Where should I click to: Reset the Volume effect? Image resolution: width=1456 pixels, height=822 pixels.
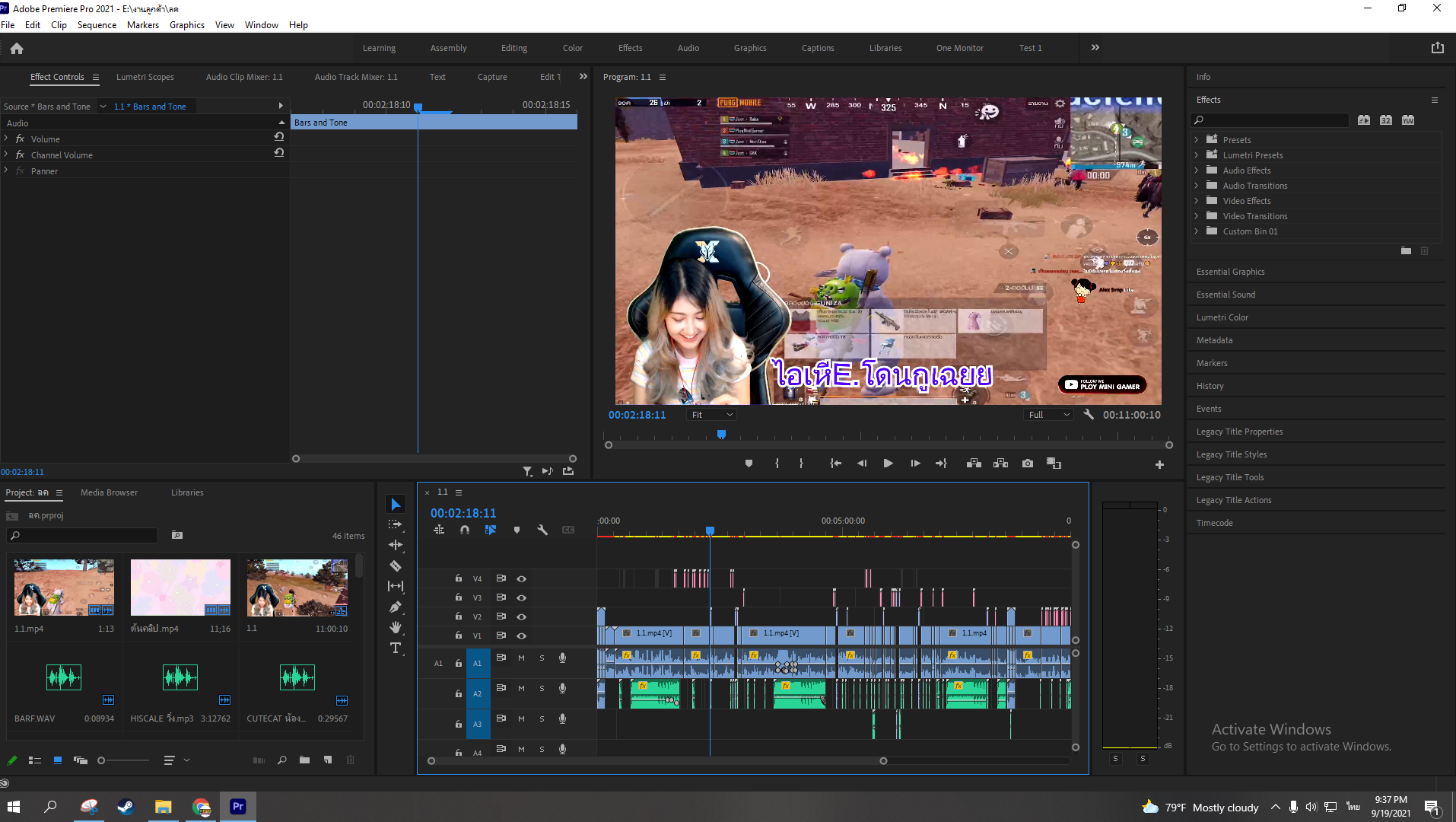tap(279, 137)
